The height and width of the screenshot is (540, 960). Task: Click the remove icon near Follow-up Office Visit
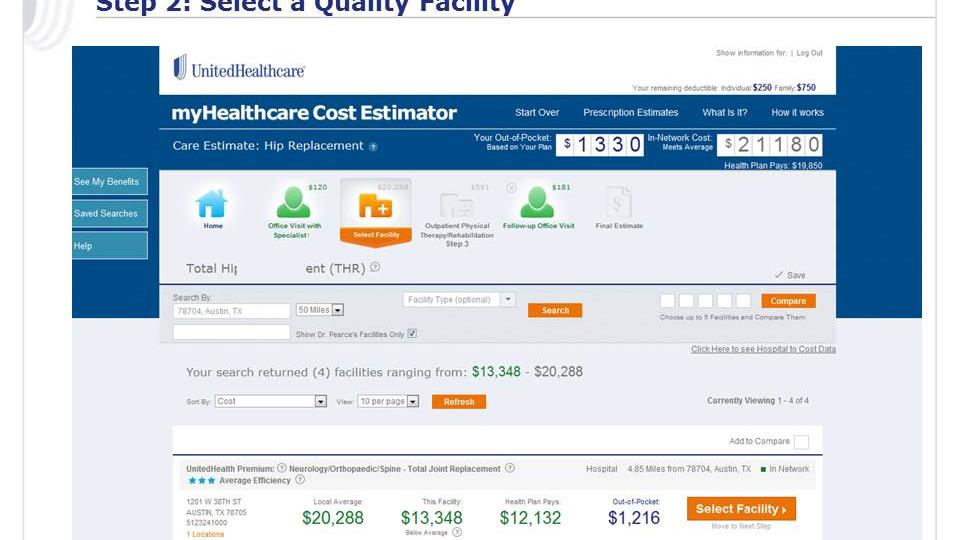point(511,188)
